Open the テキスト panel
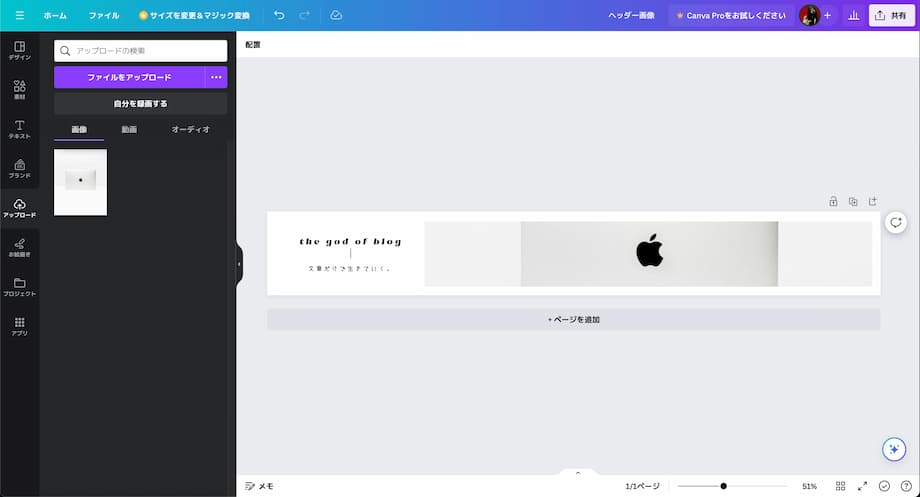 point(19,129)
